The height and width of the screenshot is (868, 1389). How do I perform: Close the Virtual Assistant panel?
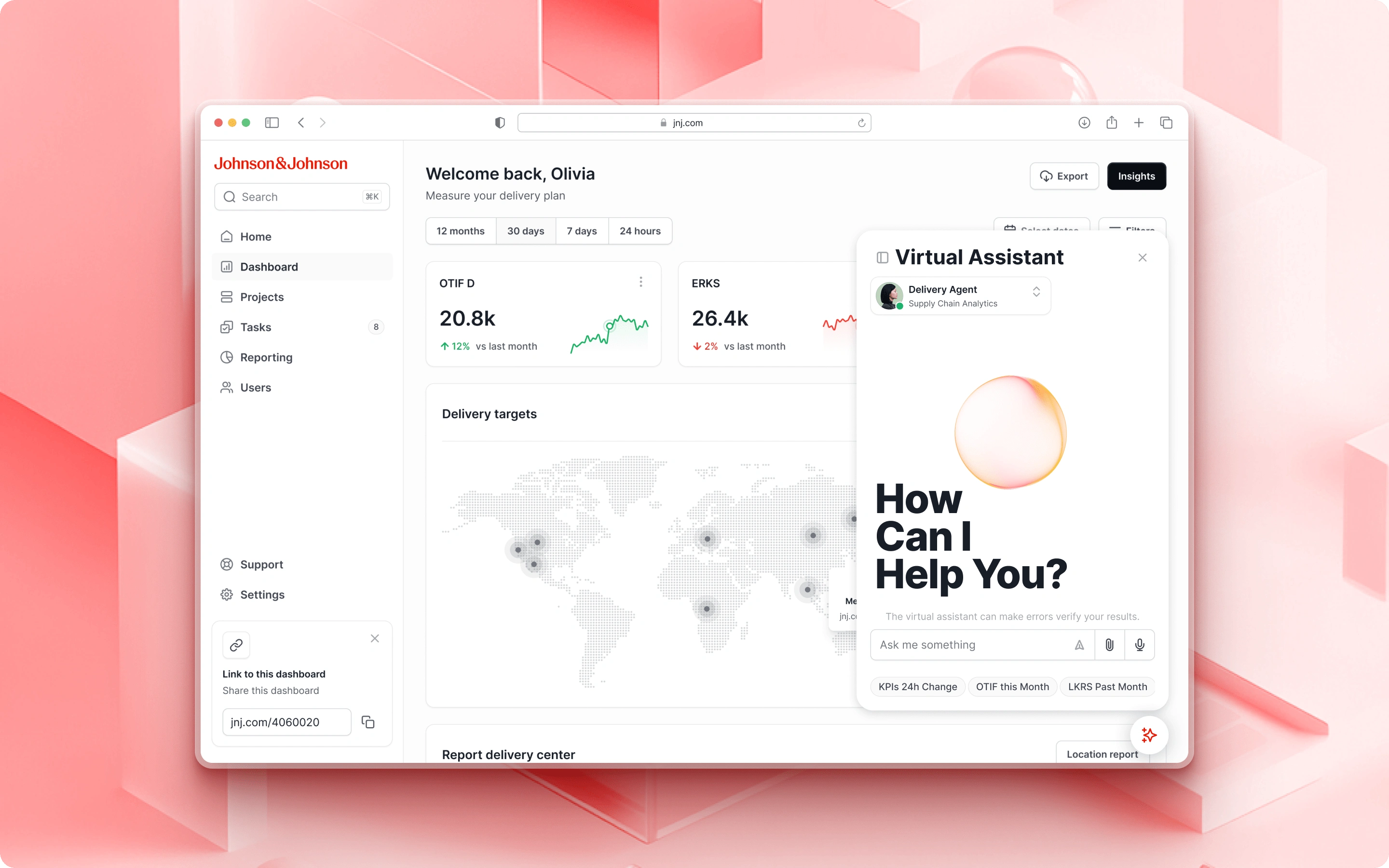point(1143,257)
